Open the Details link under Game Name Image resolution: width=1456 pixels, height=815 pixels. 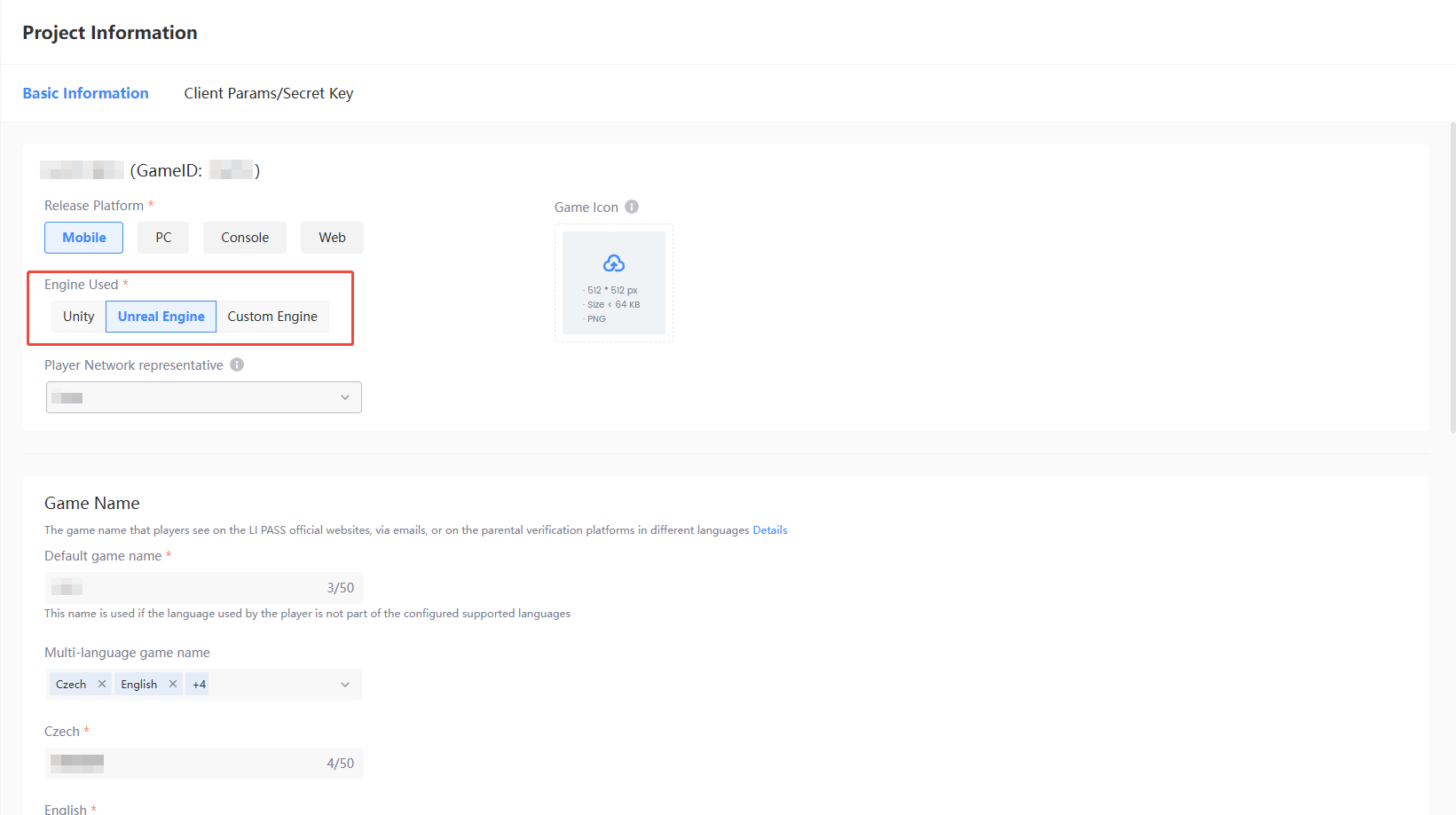(770, 530)
